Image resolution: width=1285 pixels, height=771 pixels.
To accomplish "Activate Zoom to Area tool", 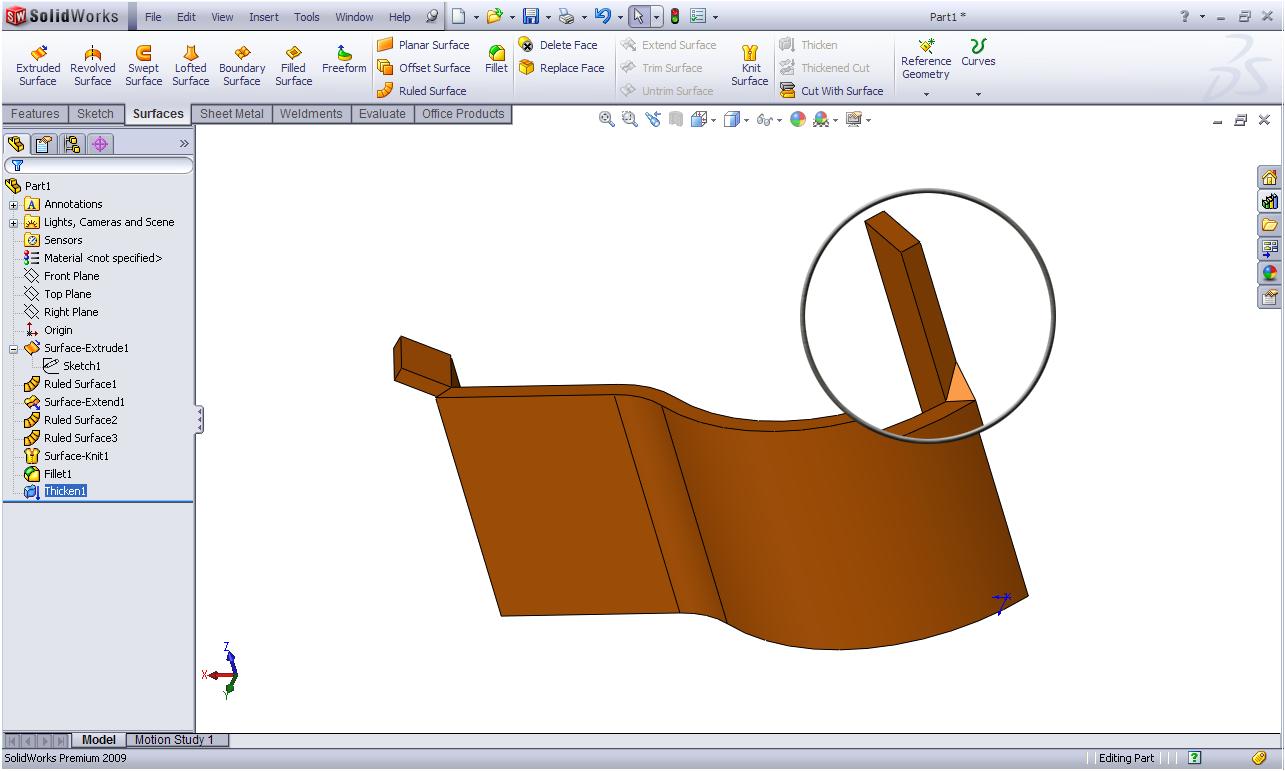I will tap(629, 120).
